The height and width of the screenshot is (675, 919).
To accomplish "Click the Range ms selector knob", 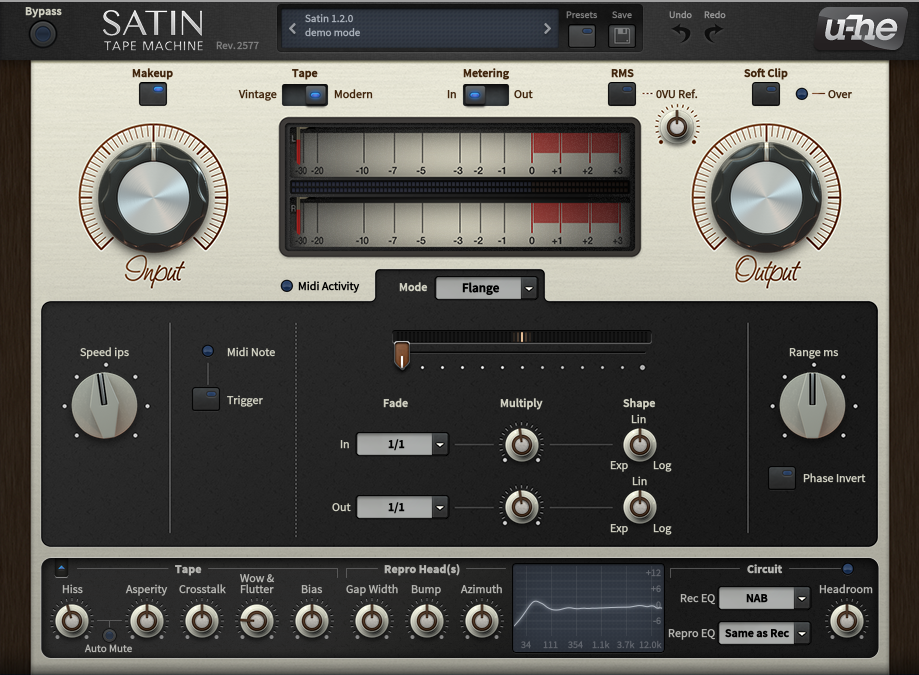I will pyautogui.click(x=813, y=405).
